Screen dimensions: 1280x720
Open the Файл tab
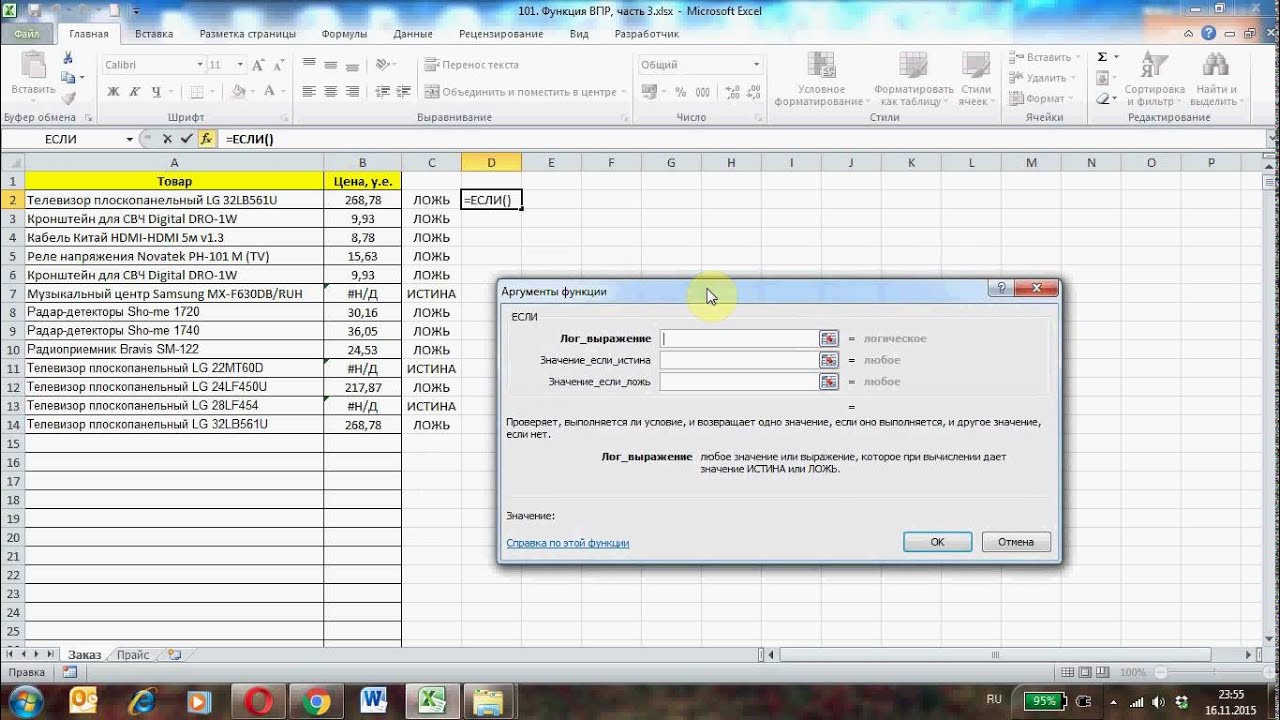click(x=27, y=33)
